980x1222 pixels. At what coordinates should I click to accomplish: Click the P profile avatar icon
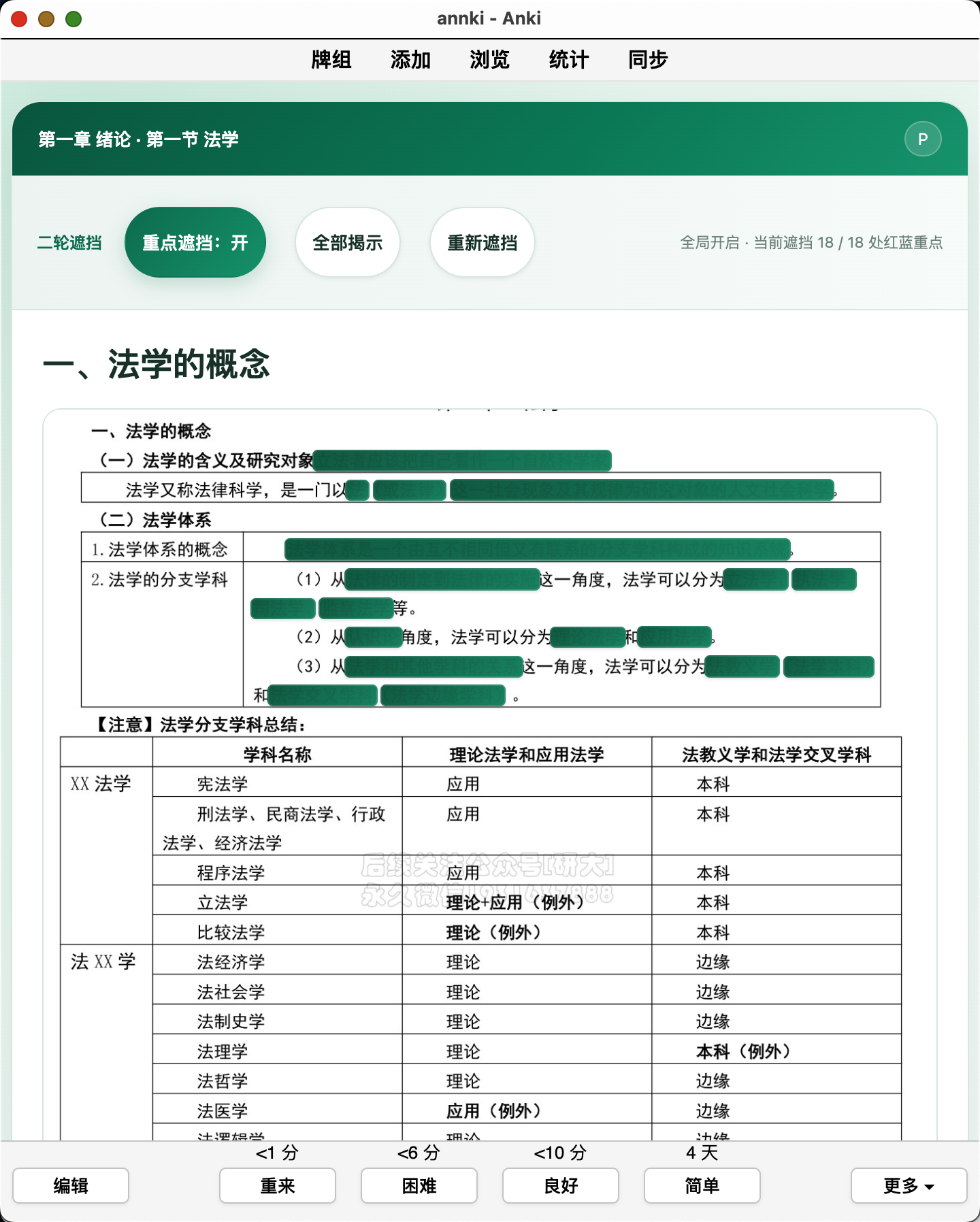pyautogui.click(x=923, y=139)
